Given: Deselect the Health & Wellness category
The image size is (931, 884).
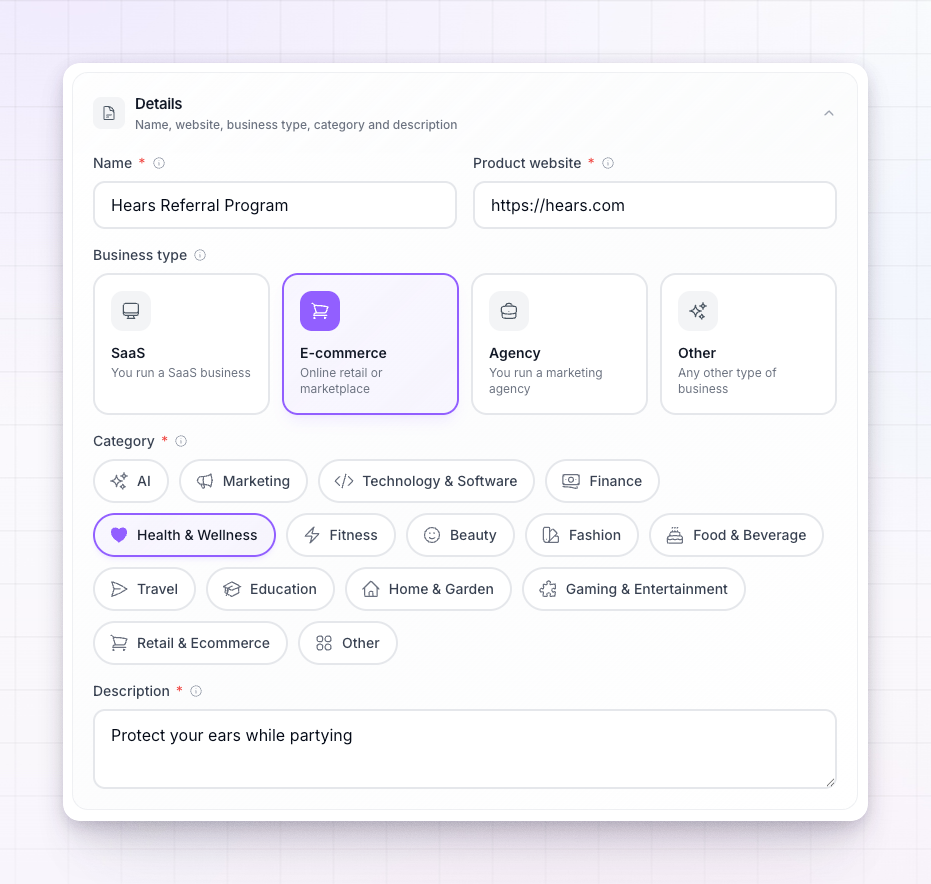Looking at the screenshot, I should [184, 535].
